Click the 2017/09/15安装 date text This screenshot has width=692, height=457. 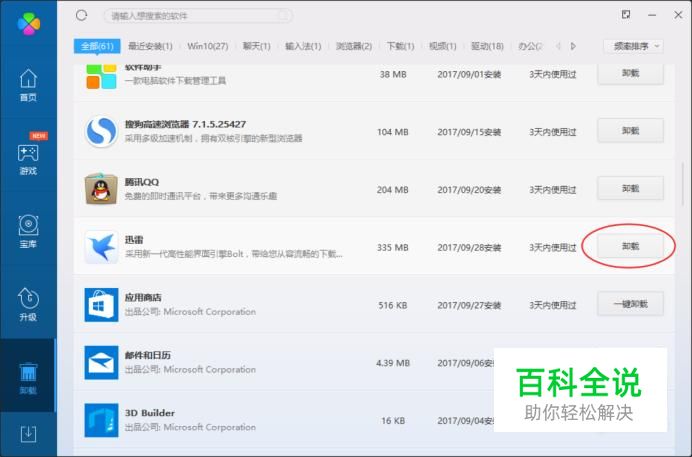469,132
